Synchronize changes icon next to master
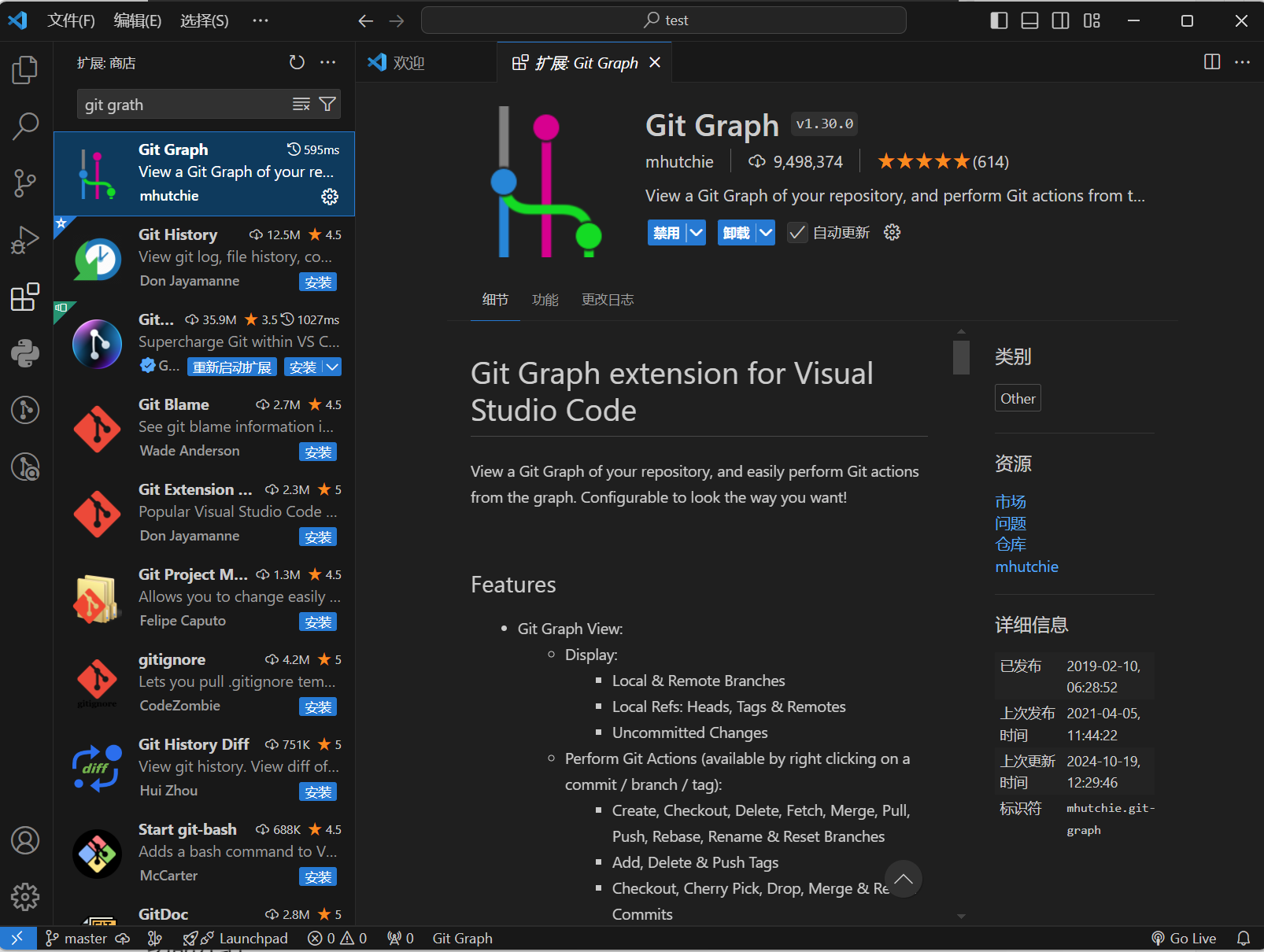This screenshot has width=1264, height=952. (123, 938)
